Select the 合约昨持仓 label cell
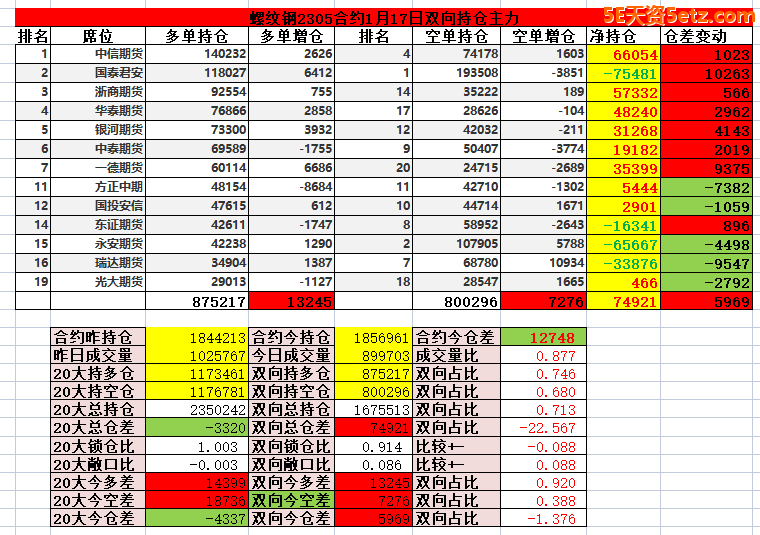The height and width of the screenshot is (535, 760). (99, 338)
